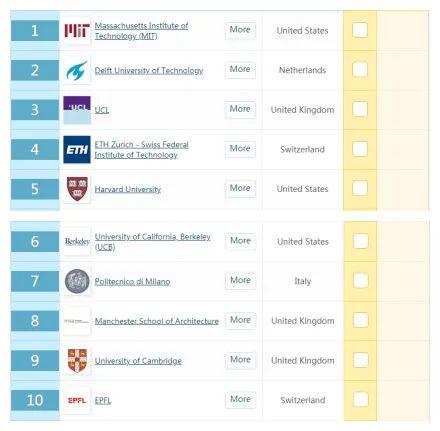Click the Berkeley wordmark logo
The width and height of the screenshot is (440, 431).
[x=77, y=241]
